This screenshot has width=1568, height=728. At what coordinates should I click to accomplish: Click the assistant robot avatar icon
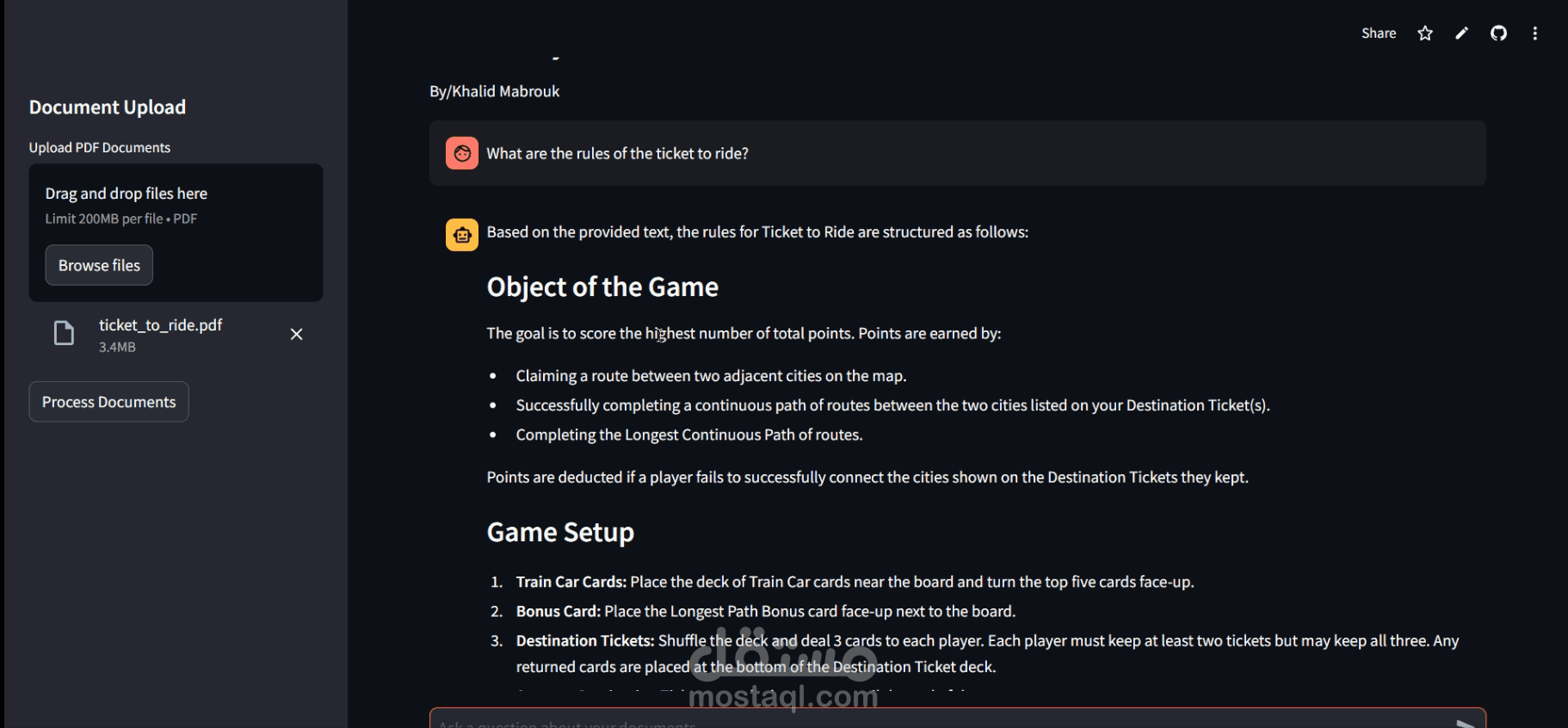click(x=462, y=234)
